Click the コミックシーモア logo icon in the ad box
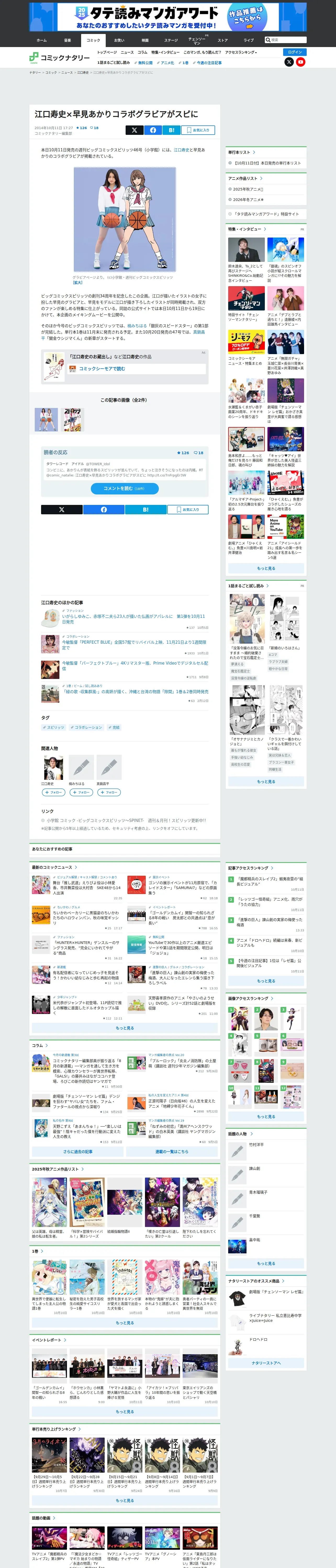Screen dimensions: 336x1568 pyautogui.click(x=72, y=368)
